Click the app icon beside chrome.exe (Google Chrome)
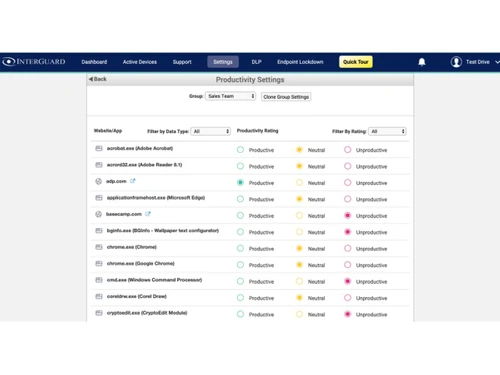500x375 pixels. [99, 263]
